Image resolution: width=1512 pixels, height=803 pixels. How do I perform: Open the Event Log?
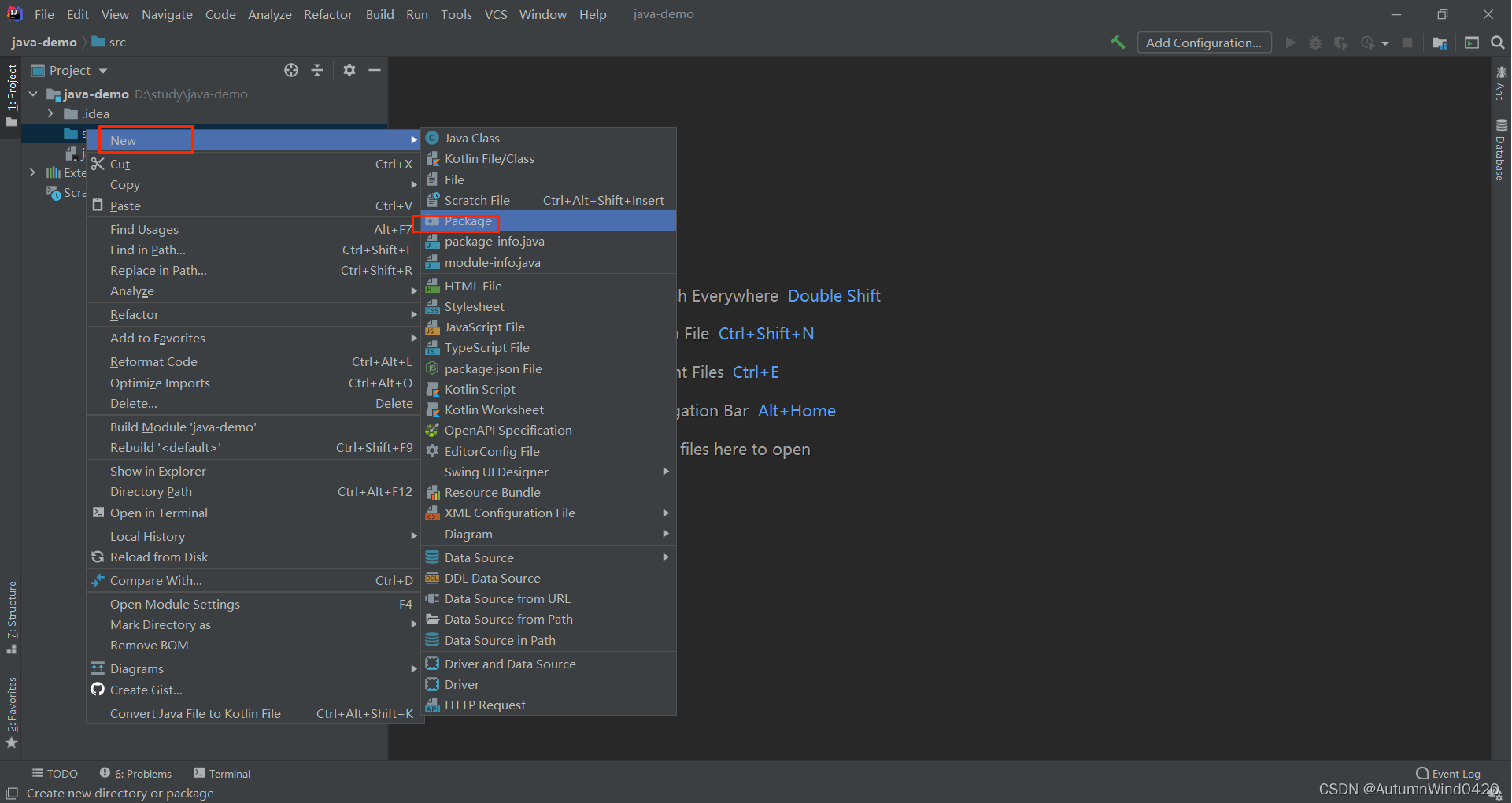(x=1448, y=774)
